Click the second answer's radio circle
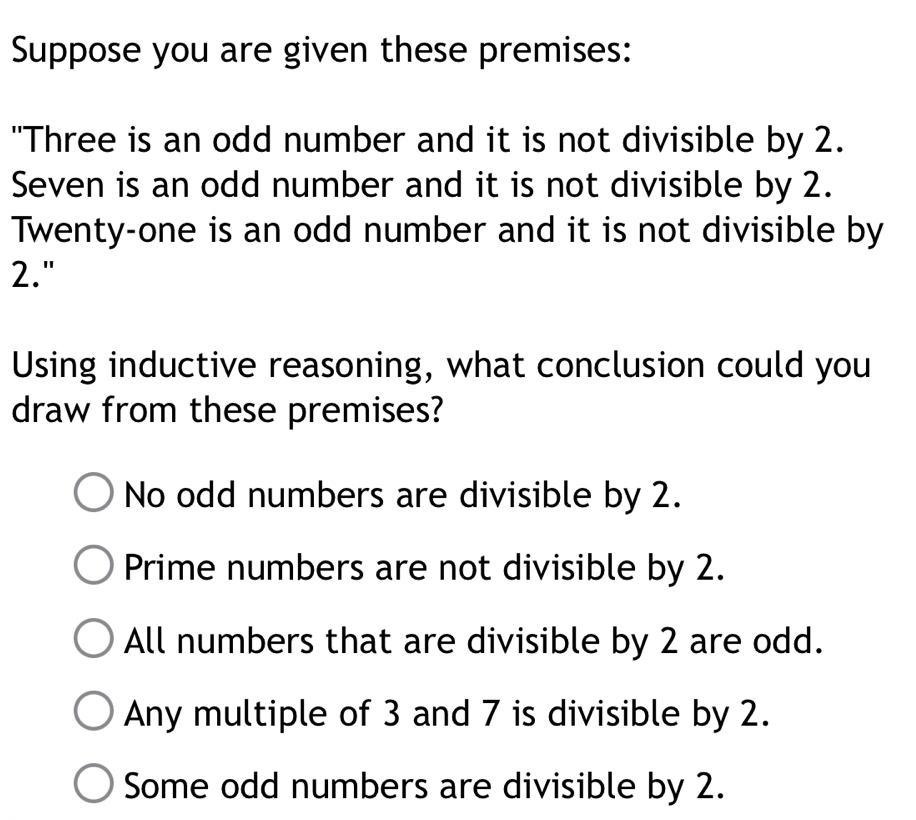This screenshot has width=916, height=820. (x=93, y=566)
